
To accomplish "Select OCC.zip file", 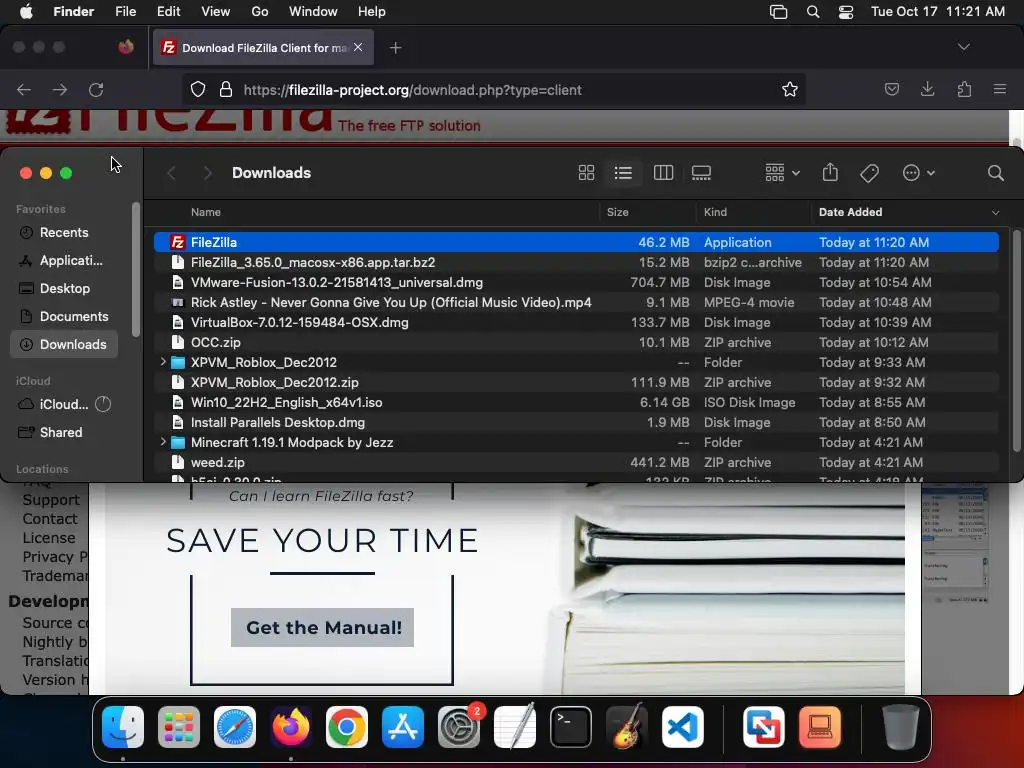I will tap(576, 342).
